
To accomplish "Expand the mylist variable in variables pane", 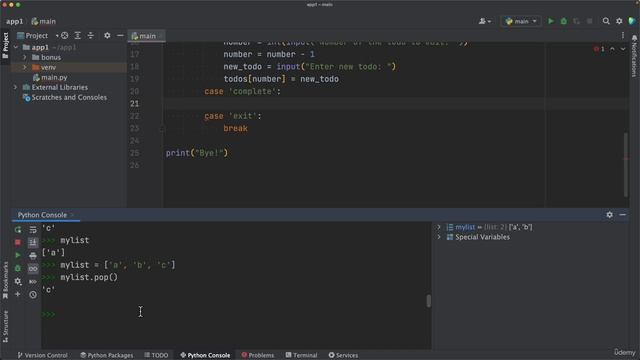I will click(439, 227).
